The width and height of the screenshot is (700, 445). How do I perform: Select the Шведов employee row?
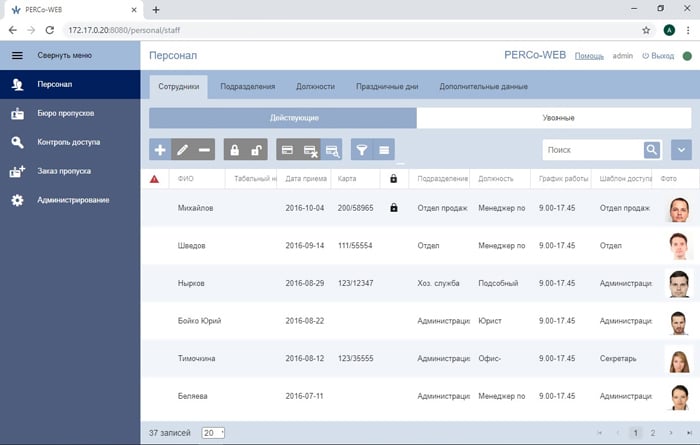pyautogui.click(x=420, y=245)
